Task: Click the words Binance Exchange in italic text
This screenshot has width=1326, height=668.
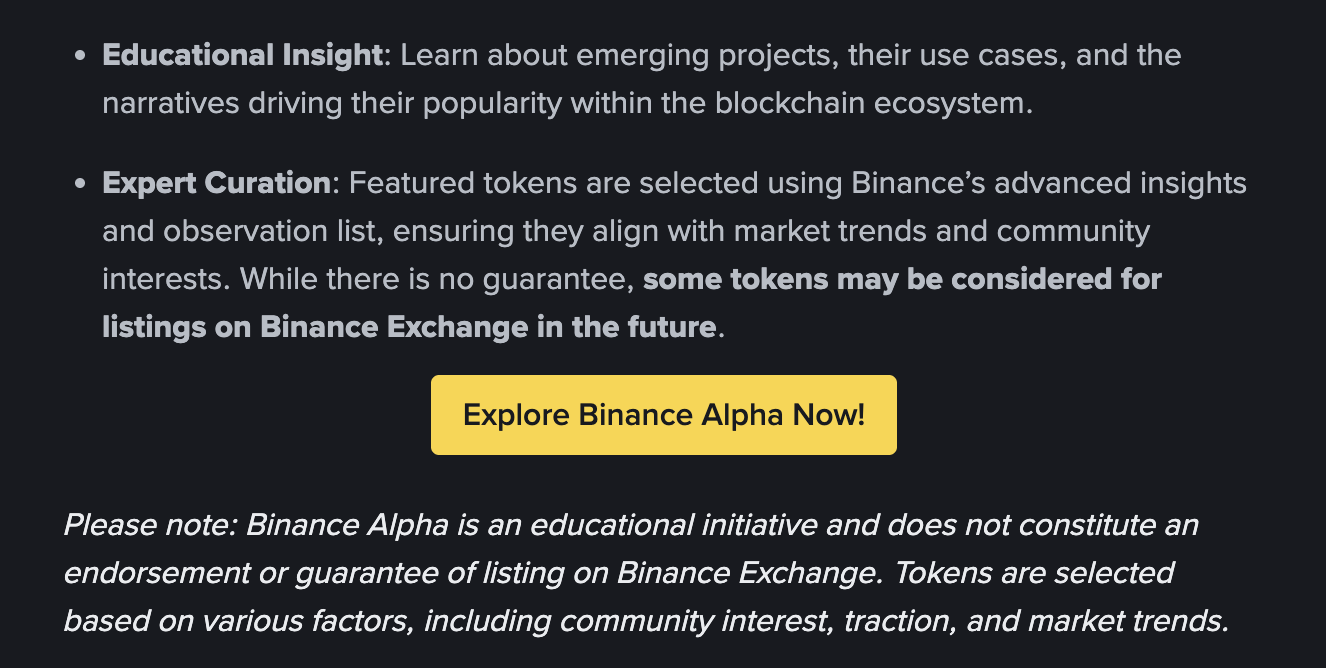Action: coord(745,573)
